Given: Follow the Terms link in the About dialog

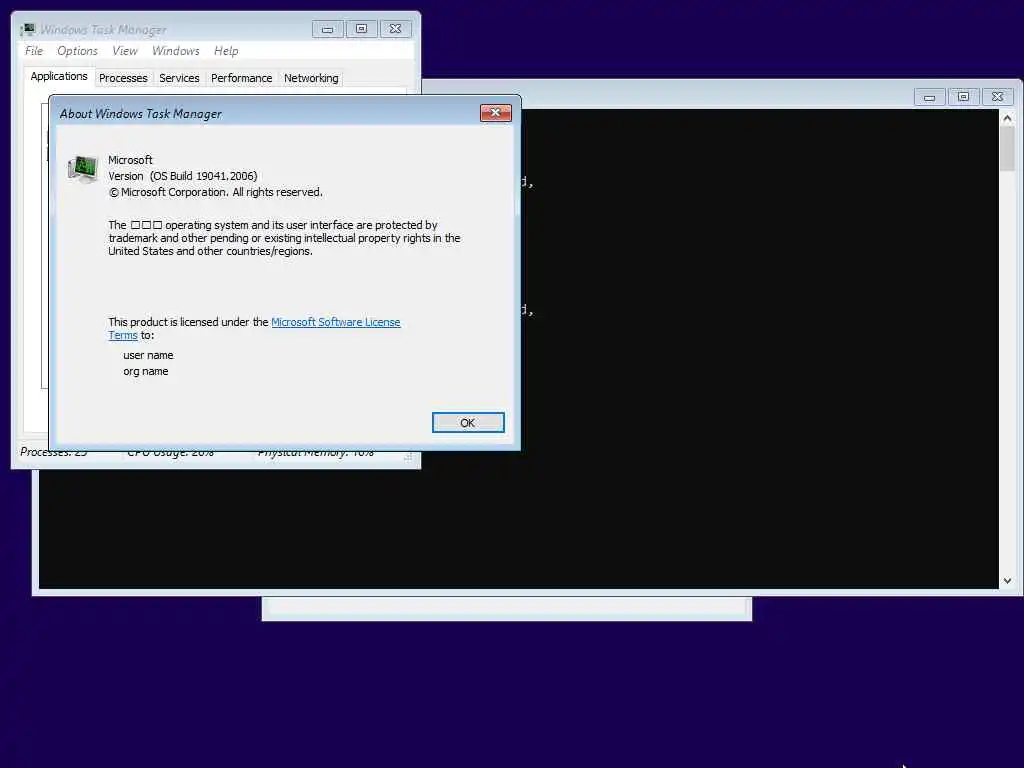Looking at the screenshot, I should point(123,335).
